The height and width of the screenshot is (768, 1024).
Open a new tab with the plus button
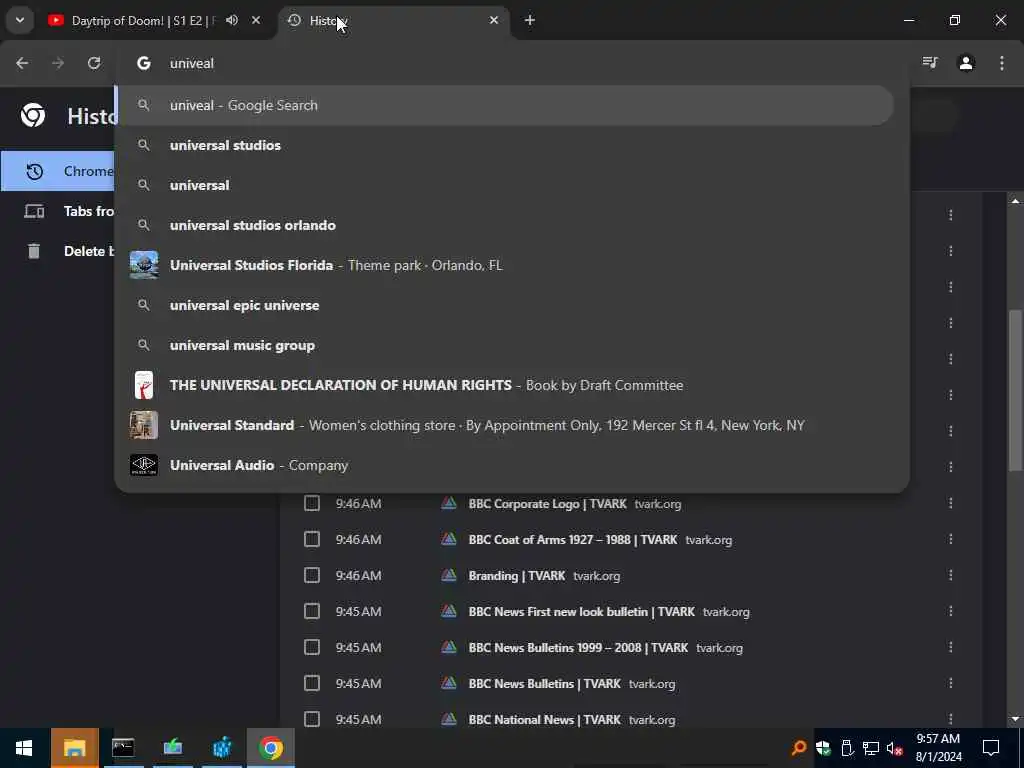530,20
